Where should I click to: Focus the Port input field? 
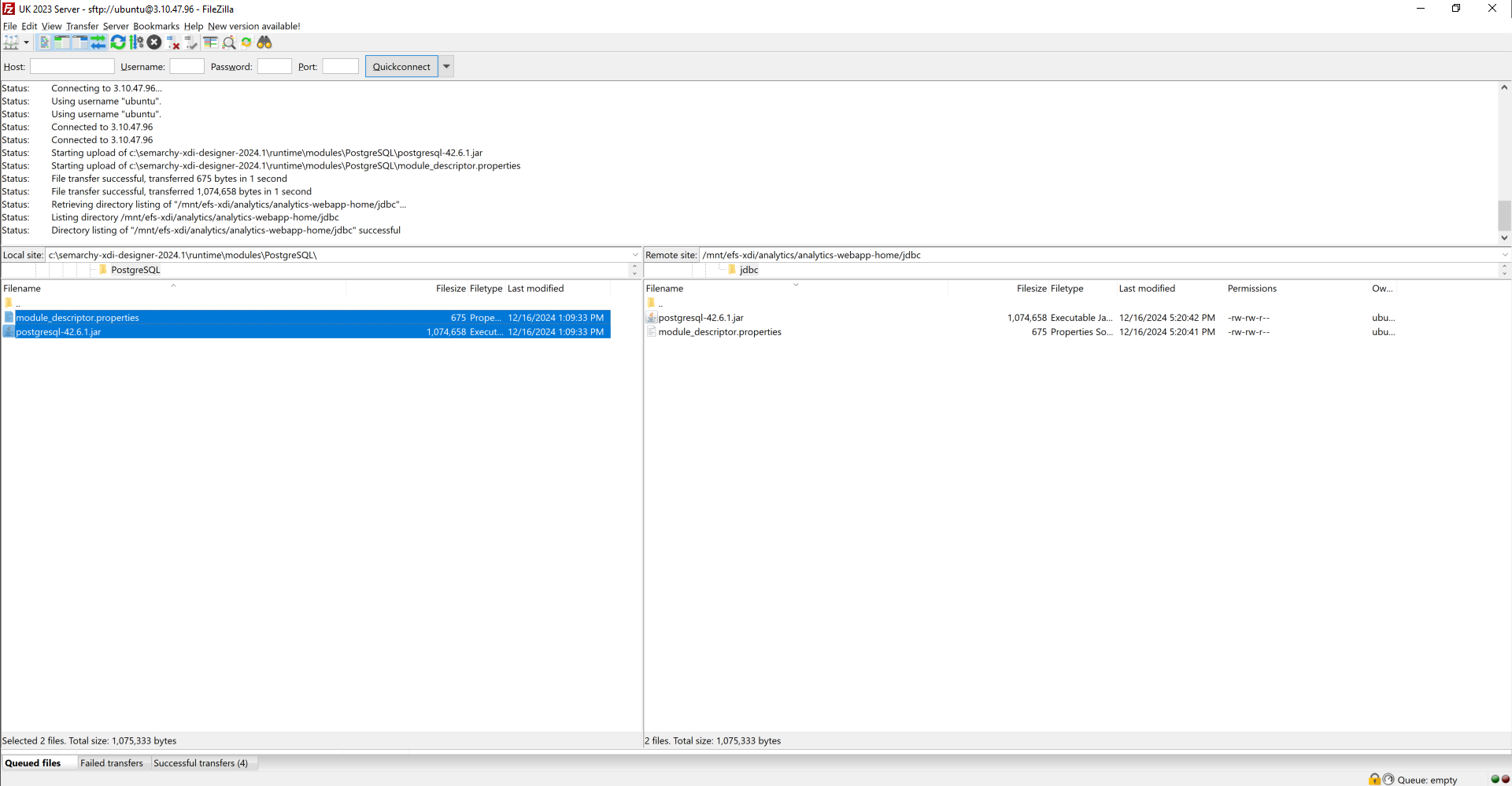tap(341, 67)
